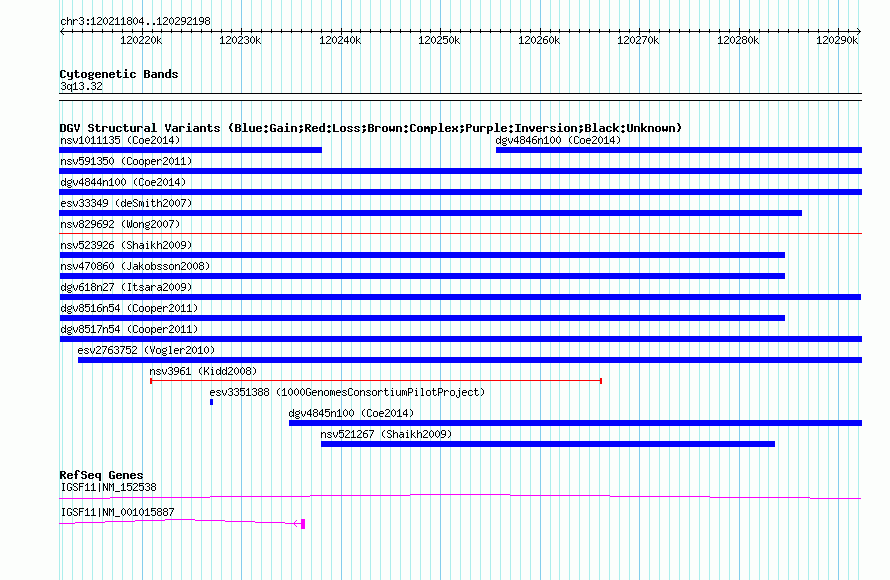Click the 120290k ruler tick label
This screenshot has width=890, height=580.
(837, 40)
